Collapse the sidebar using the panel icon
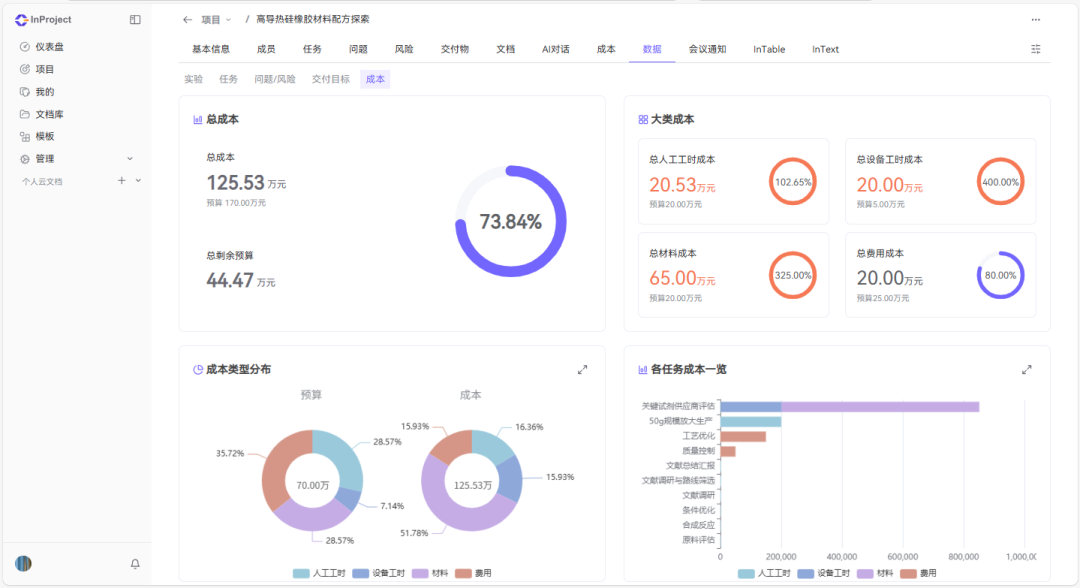The width and height of the screenshot is (1080, 588). click(x=136, y=19)
